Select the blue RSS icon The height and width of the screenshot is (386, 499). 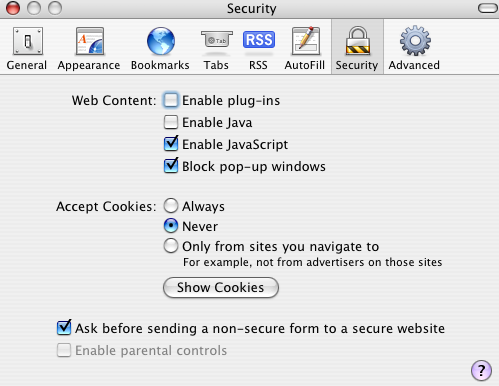(x=259, y=40)
